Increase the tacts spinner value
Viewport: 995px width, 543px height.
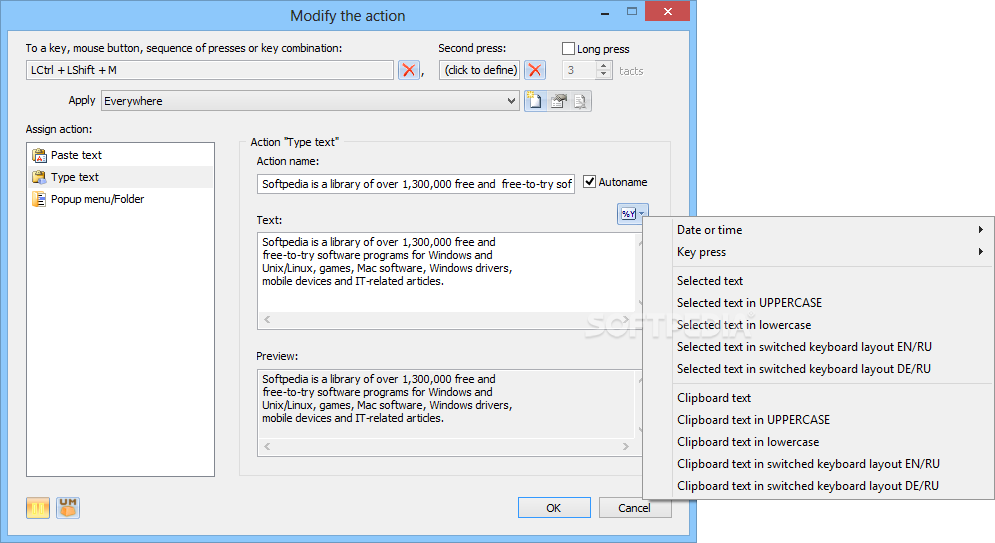pos(604,65)
